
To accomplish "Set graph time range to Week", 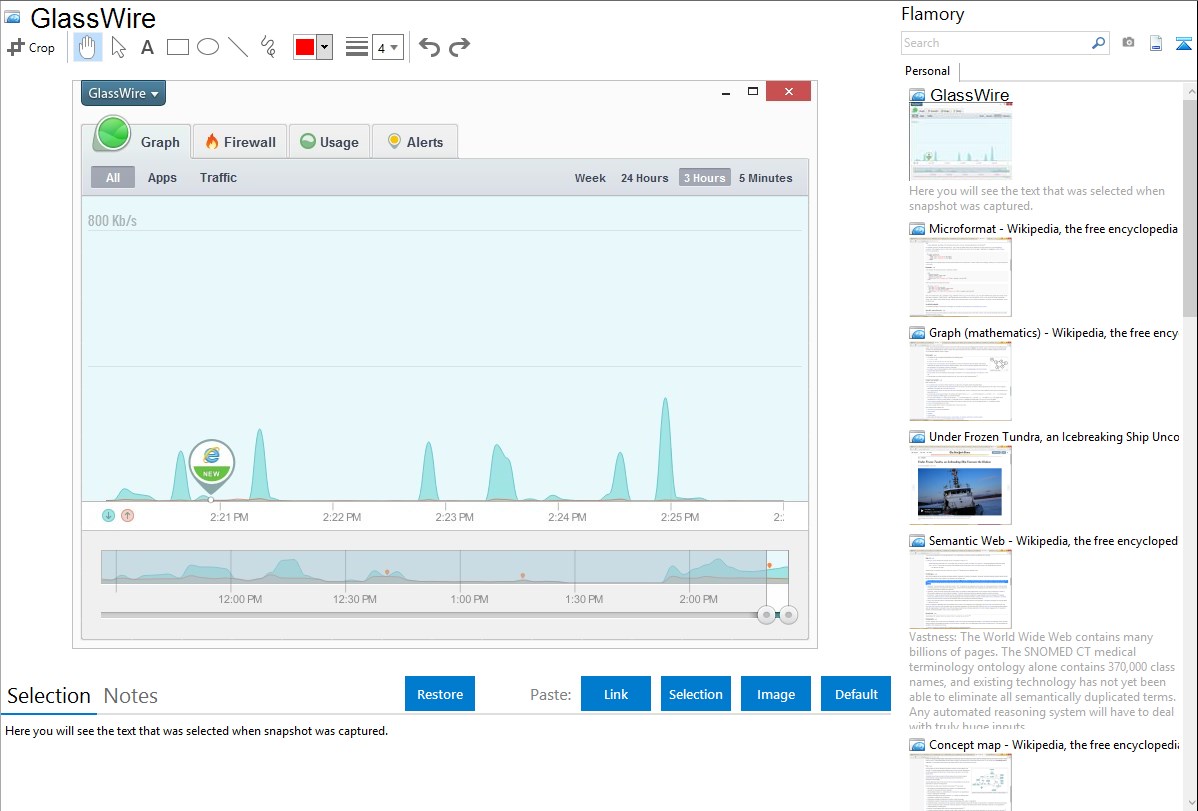I will 590,178.
